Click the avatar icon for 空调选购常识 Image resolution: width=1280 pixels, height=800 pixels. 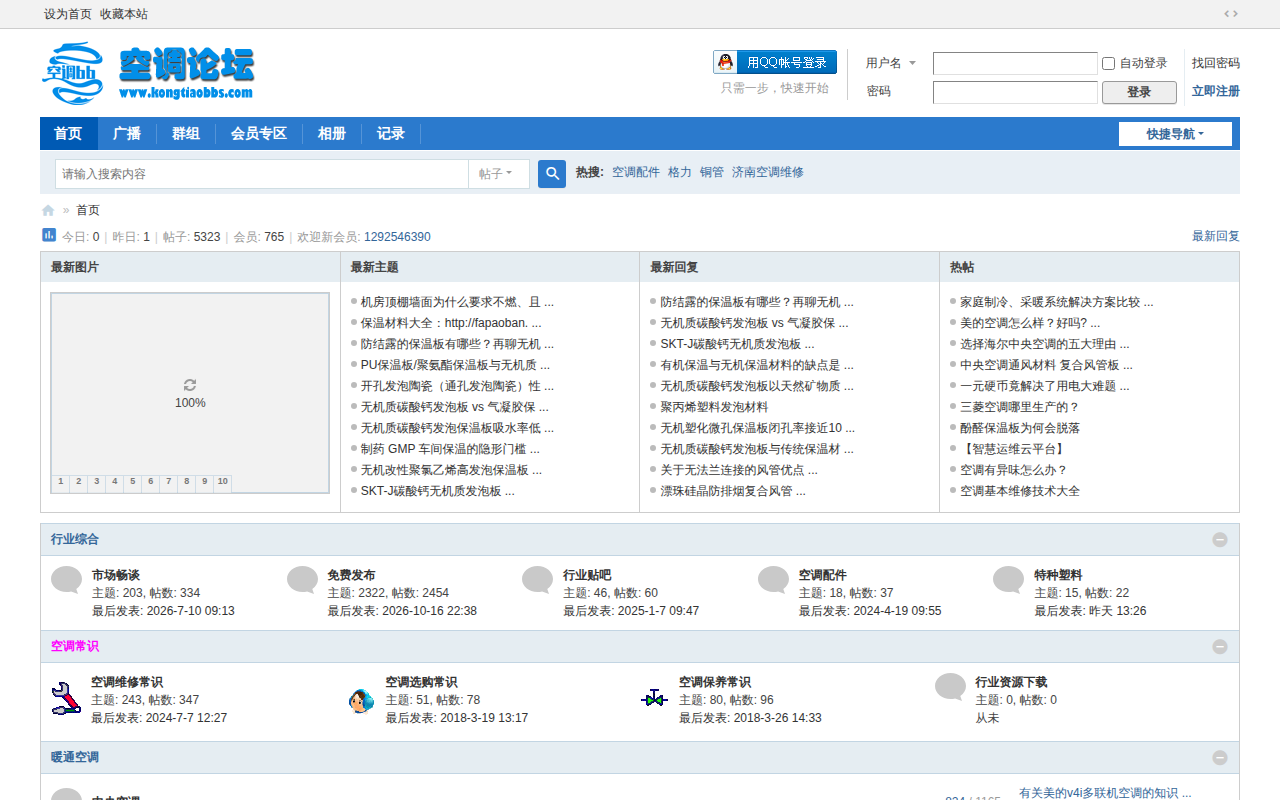[361, 700]
